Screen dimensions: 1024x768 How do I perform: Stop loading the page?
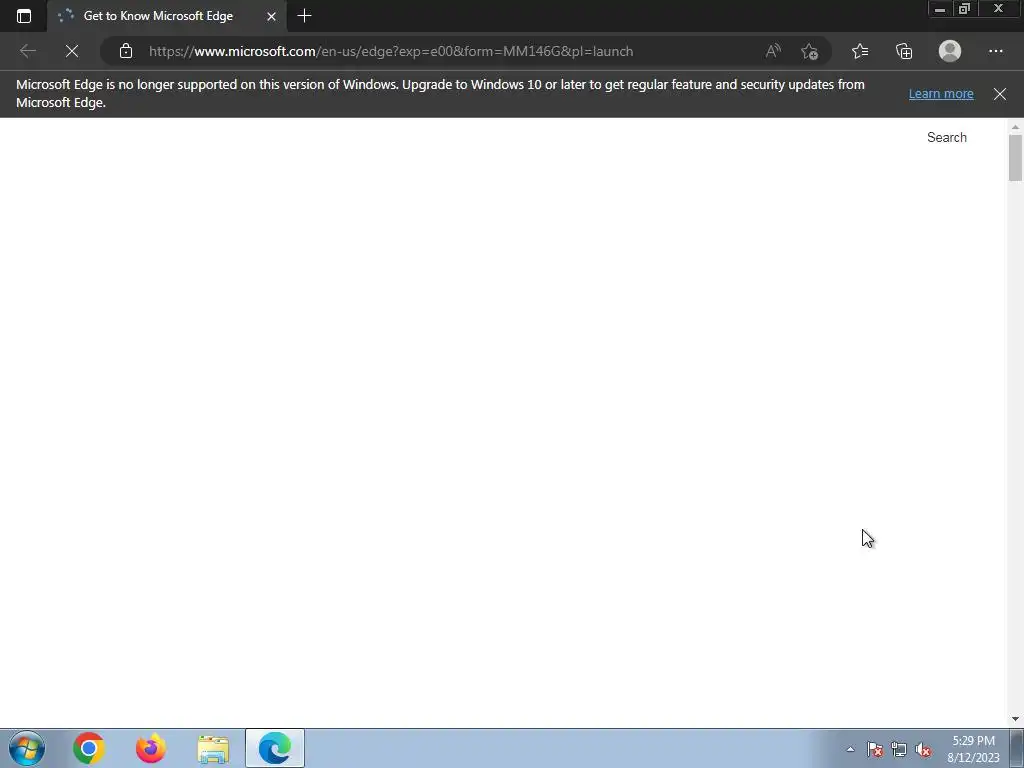[72, 51]
